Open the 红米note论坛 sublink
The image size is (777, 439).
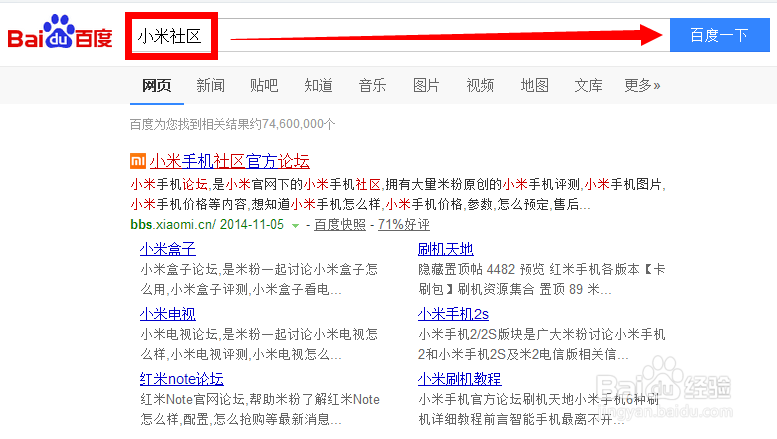point(181,379)
